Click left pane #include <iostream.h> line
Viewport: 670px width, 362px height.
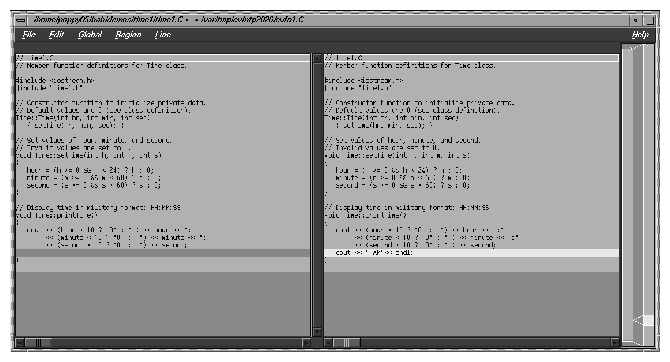tap(55, 80)
